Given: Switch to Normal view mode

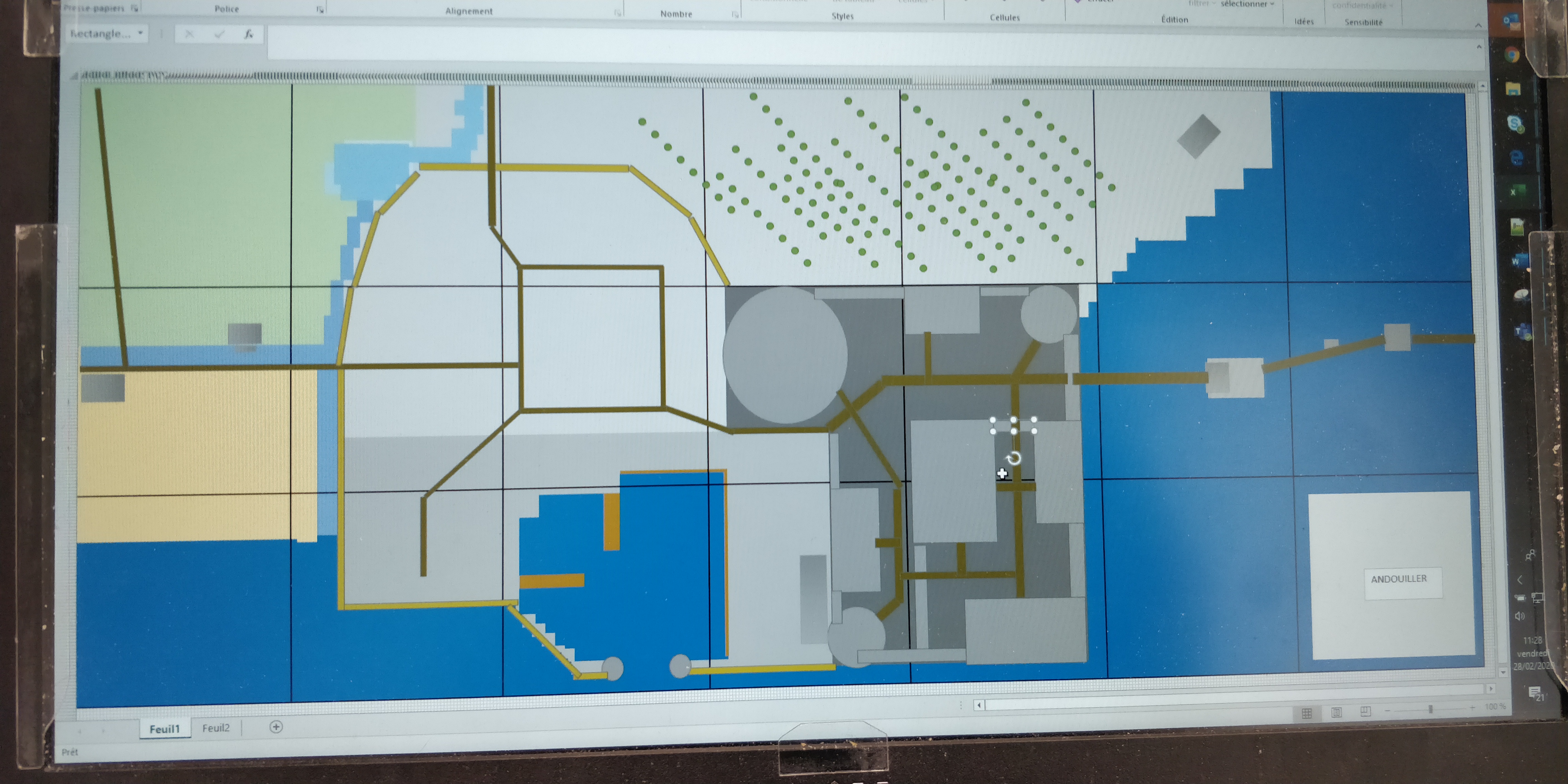Looking at the screenshot, I should (x=1307, y=713).
